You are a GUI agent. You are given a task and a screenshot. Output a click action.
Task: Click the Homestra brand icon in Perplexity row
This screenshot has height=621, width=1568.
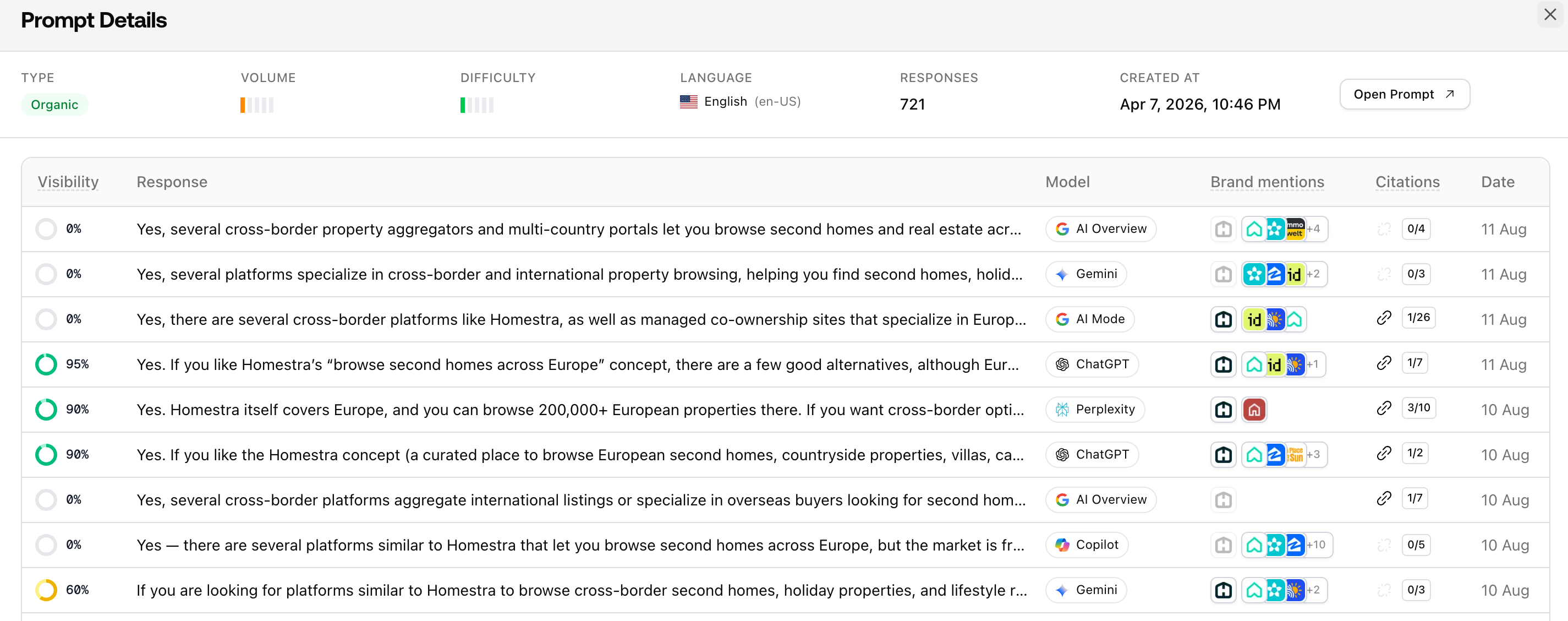(x=1224, y=409)
